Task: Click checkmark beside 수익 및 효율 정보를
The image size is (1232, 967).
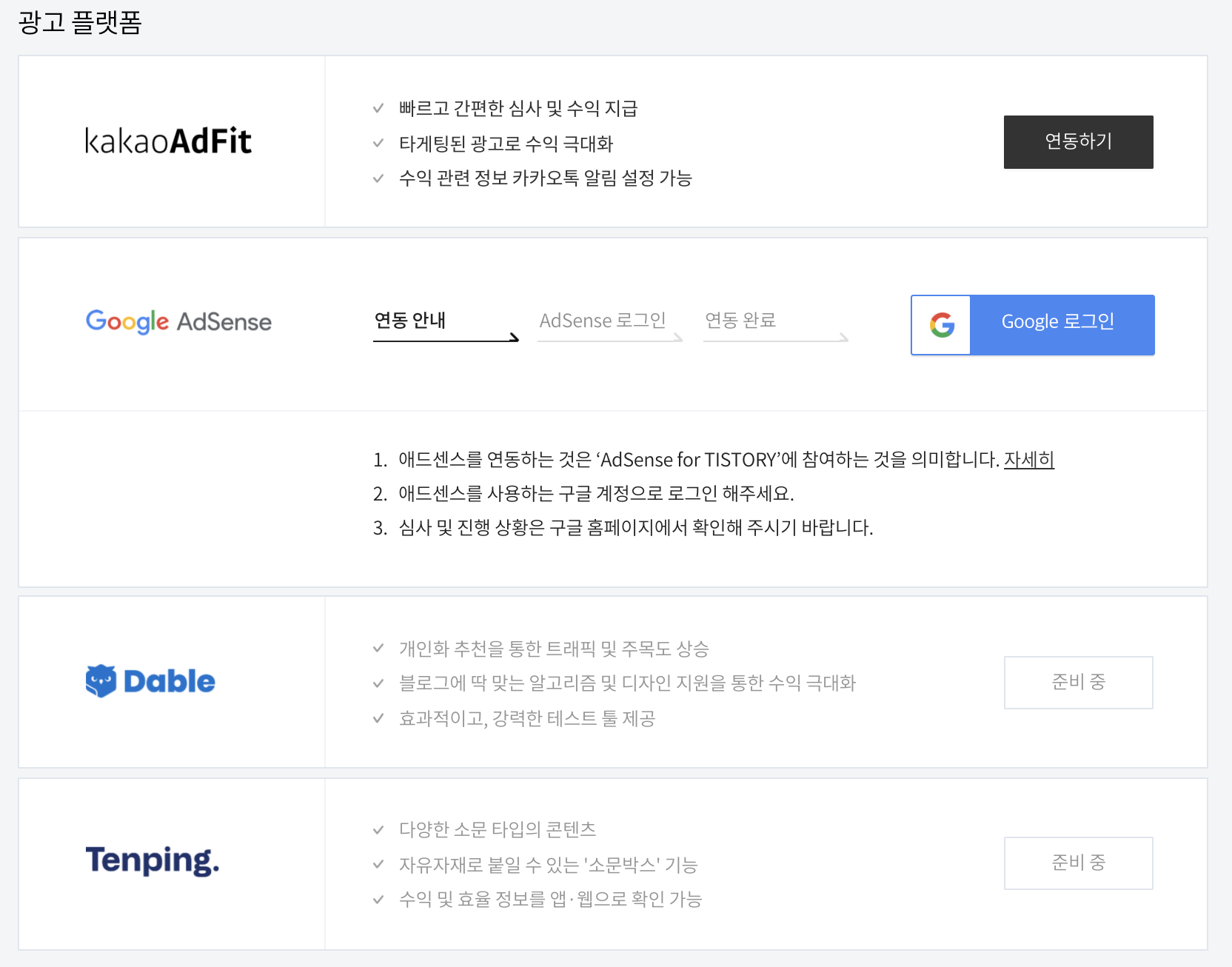Action: click(378, 900)
